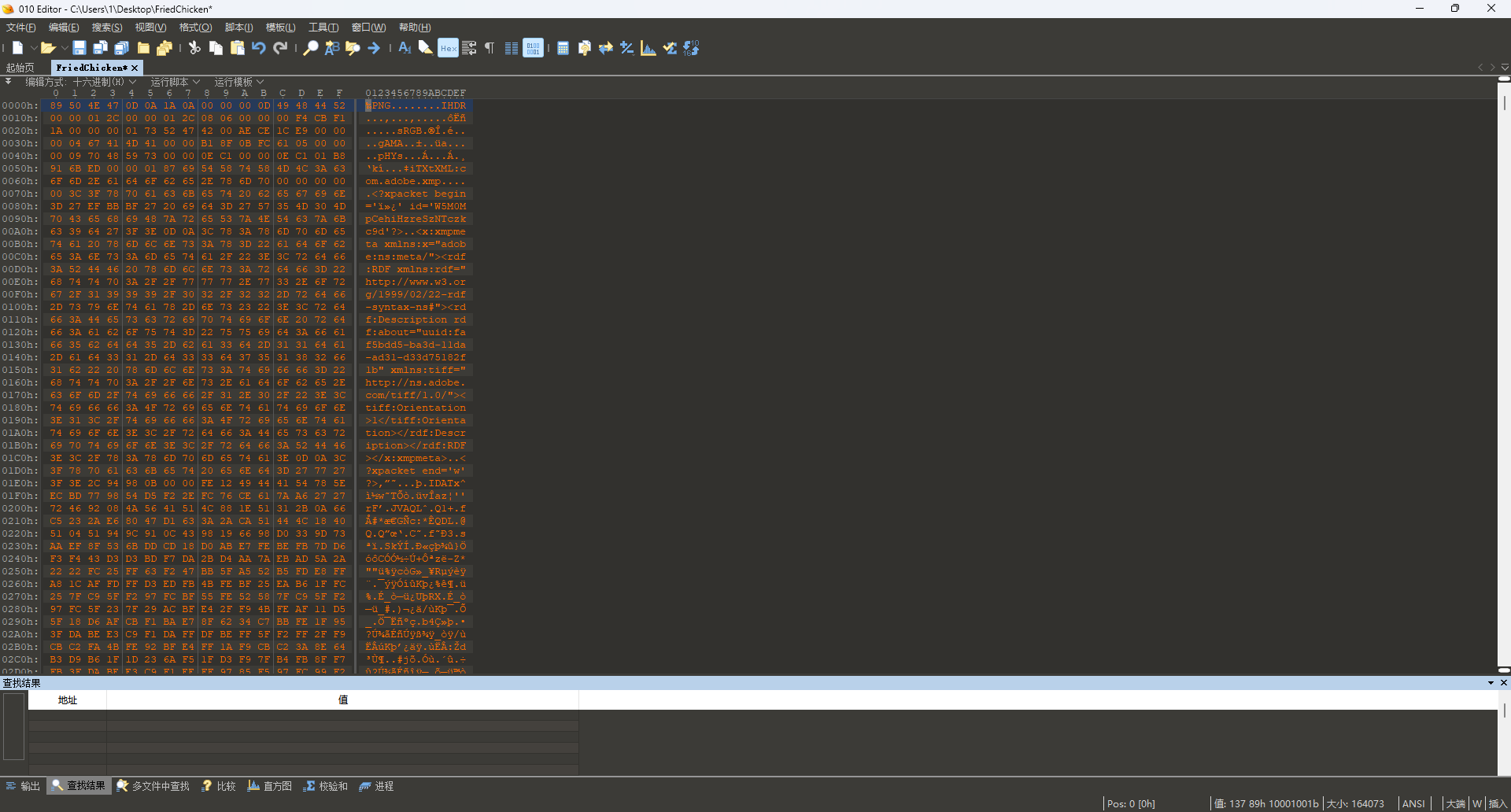1511x812 pixels.
Task: Open the 帮助(H) menu
Action: (x=415, y=28)
